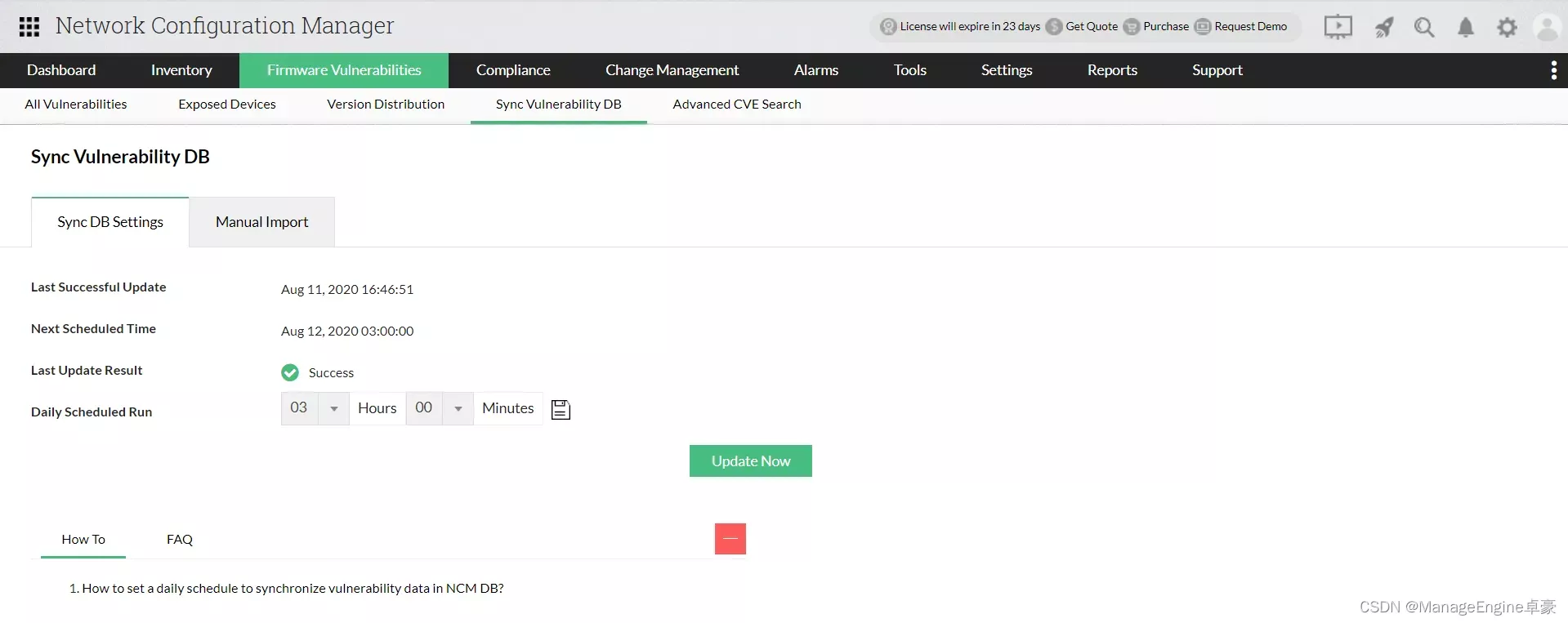Click the rocket quick-start icon
The image size is (1568, 623).
(x=1383, y=28)
